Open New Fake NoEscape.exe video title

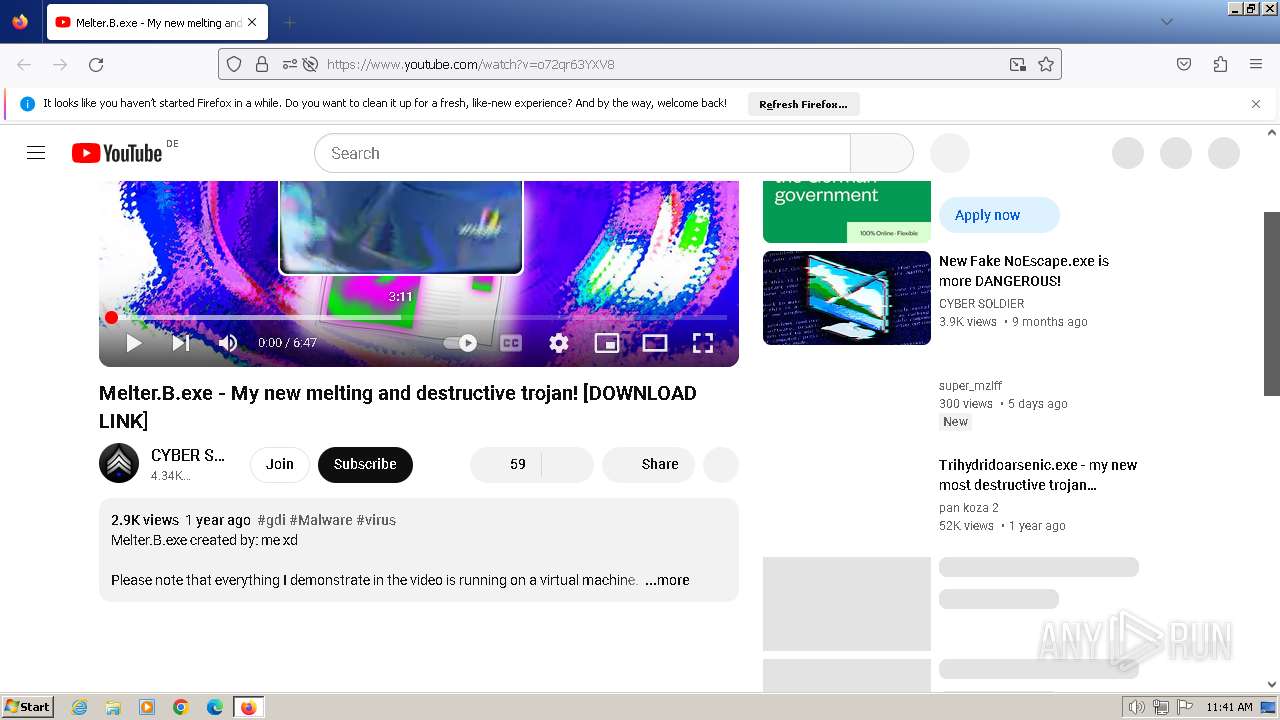point(1024,271)
